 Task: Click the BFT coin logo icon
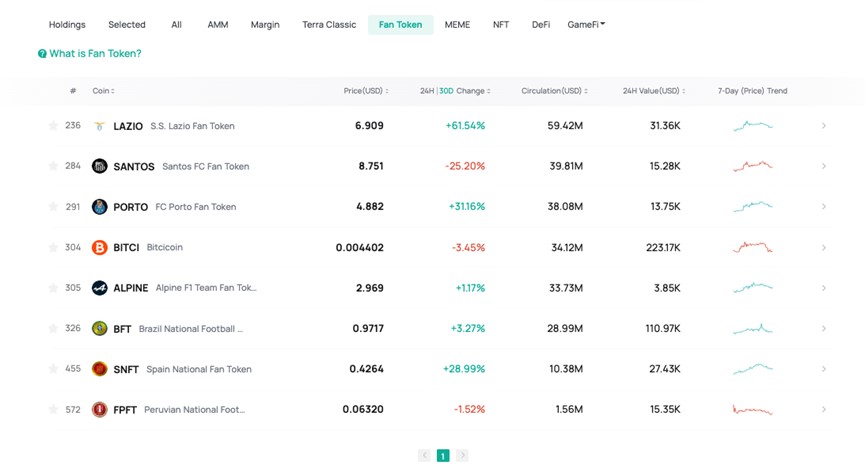coord(99,328)
